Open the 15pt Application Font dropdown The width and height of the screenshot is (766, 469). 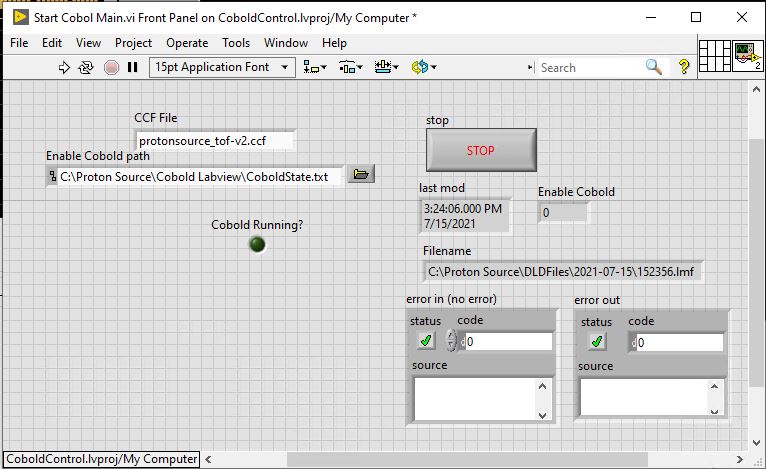(222, 67)
